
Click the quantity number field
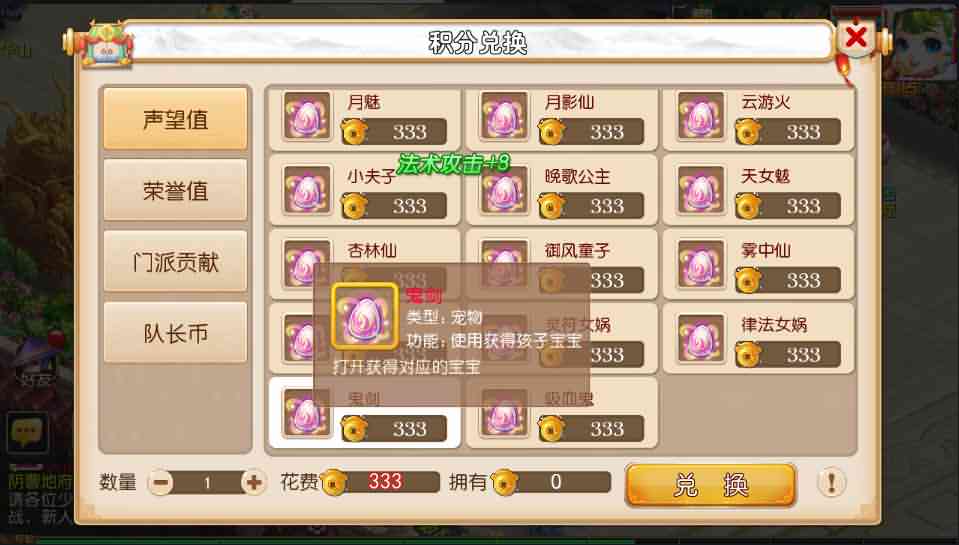(207, 483)
